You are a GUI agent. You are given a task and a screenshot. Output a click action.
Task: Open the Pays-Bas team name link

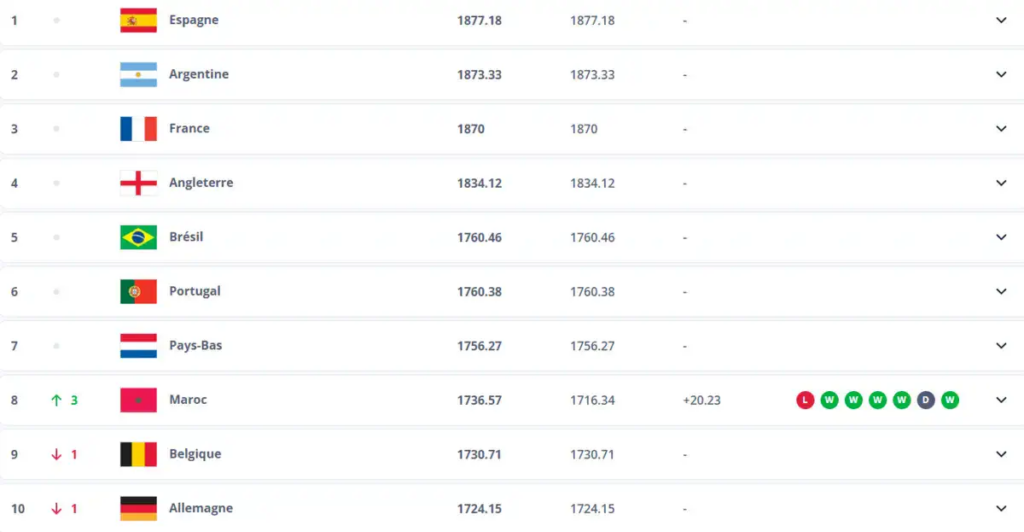coord(196,345)
